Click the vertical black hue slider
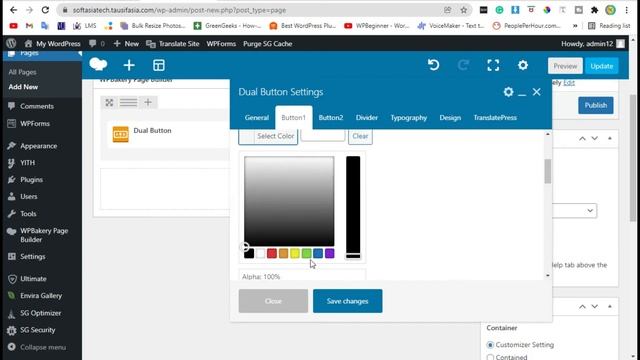The width and height of the screenshot is (640, 360). (353, 207)
